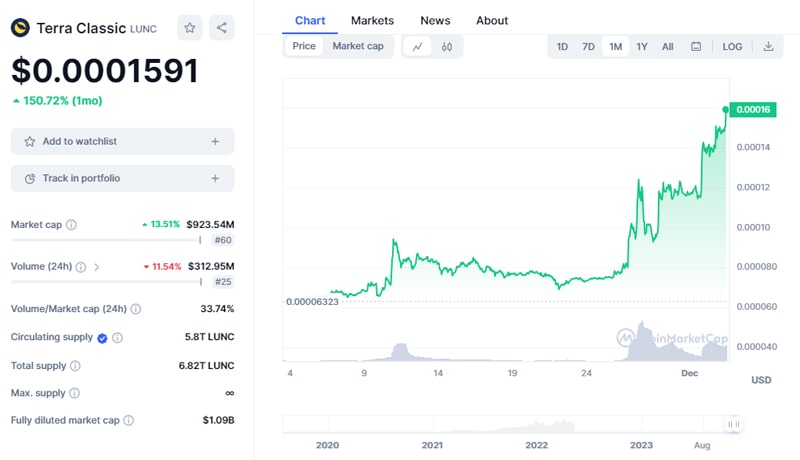
Task: Click the star favorite icon
Action: (190, 28)
